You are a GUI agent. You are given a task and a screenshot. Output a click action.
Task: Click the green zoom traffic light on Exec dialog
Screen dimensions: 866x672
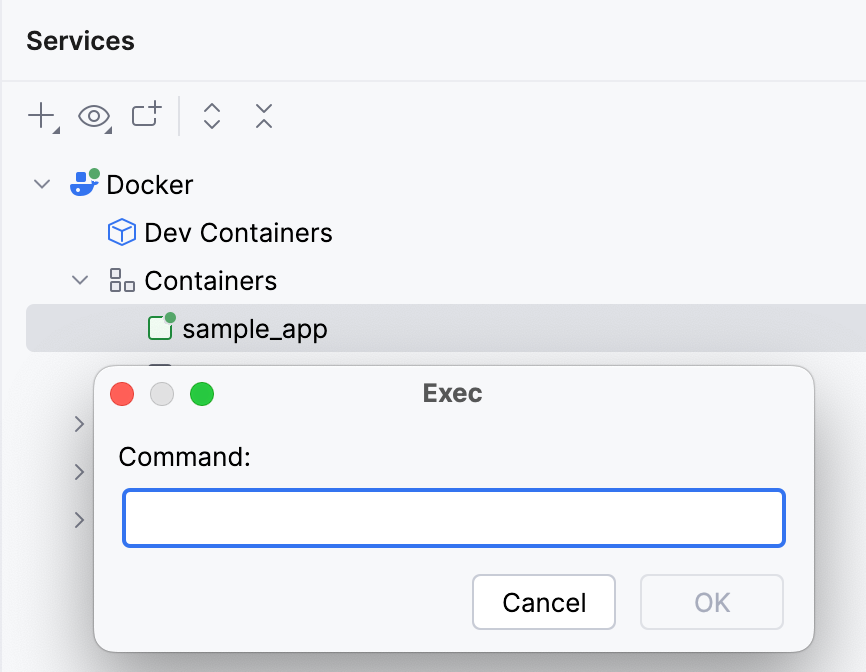click(x=202, y=394)
